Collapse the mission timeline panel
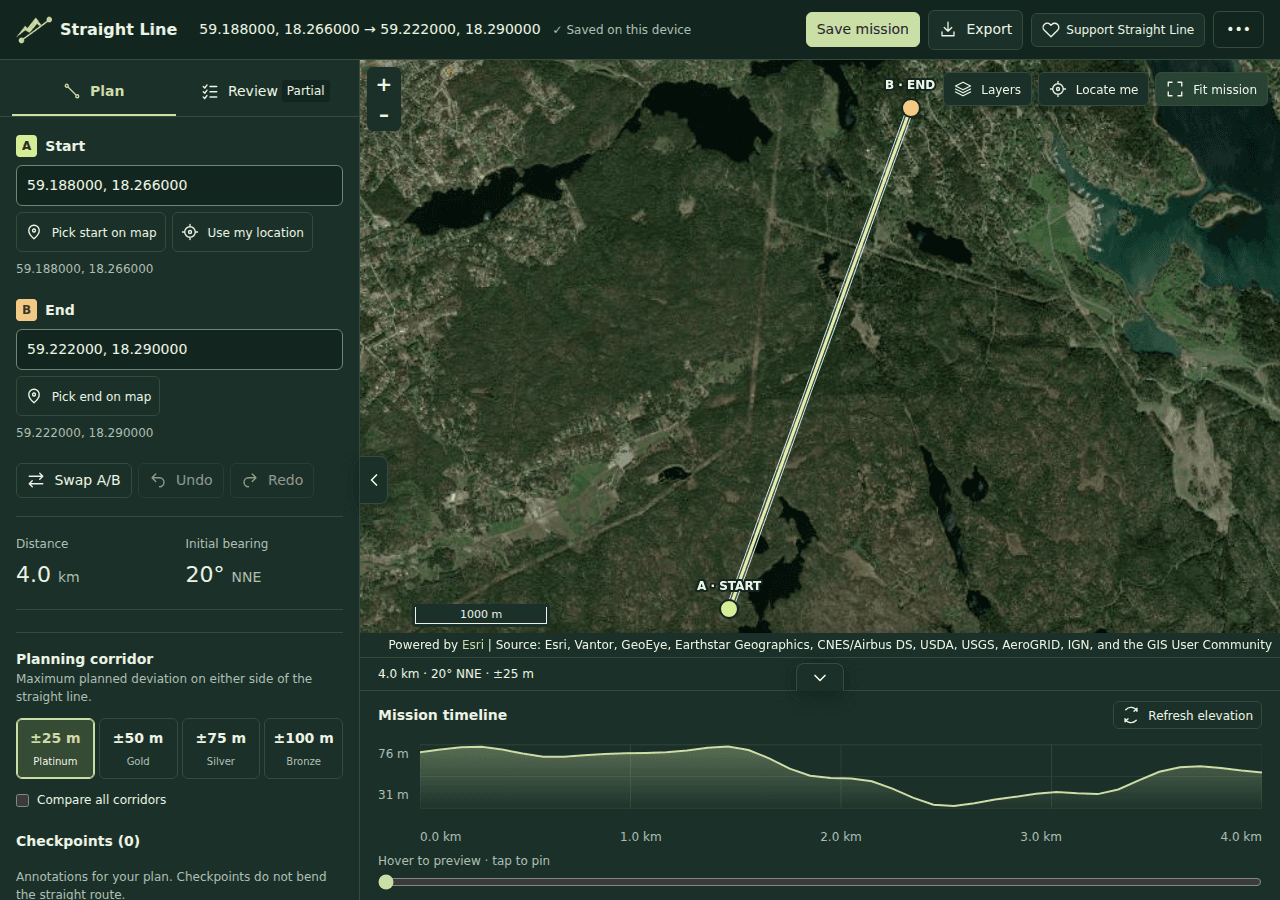Viewport: 1280px width, 900px height. coord(820,677)
